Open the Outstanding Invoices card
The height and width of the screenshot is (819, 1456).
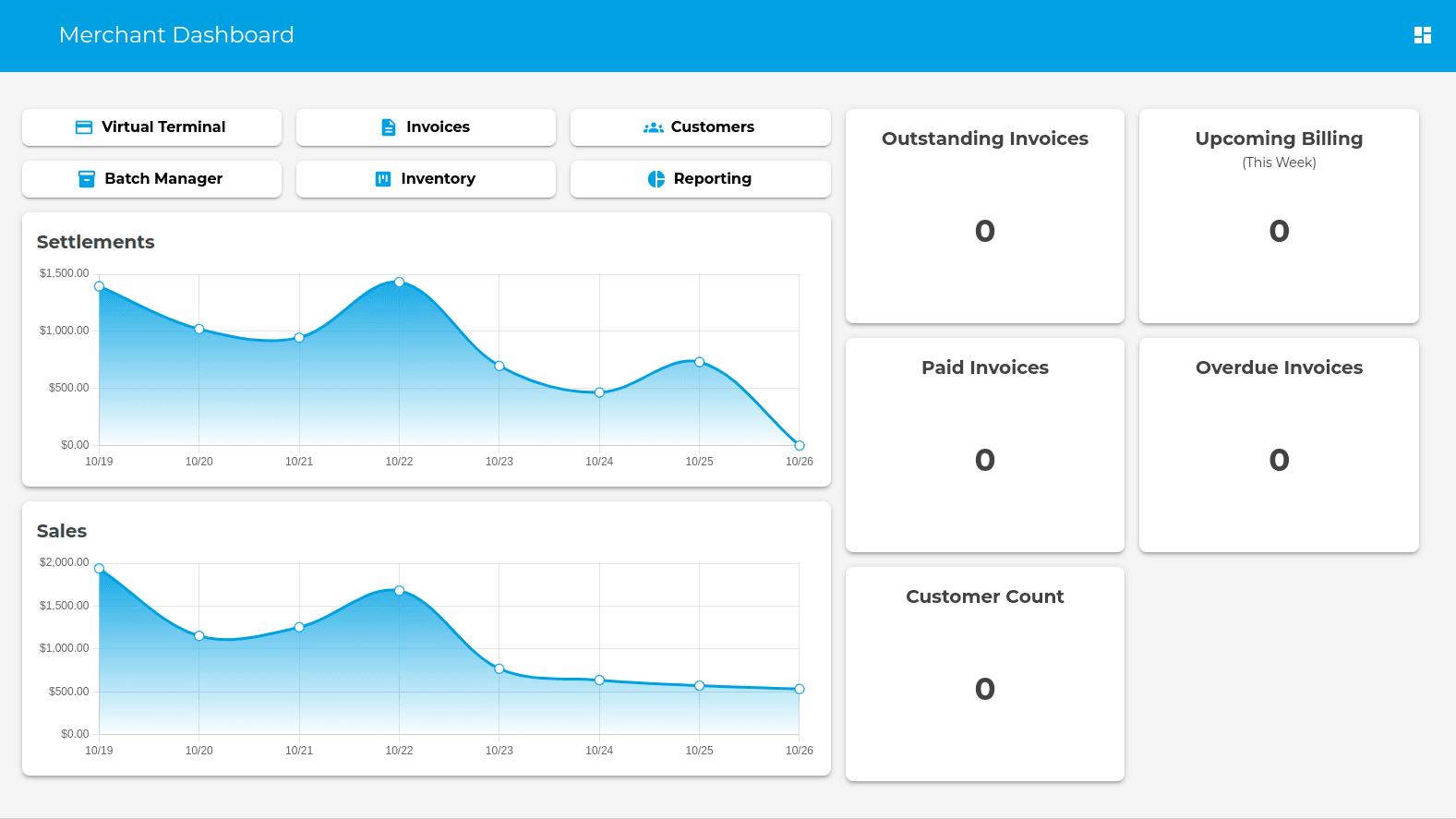coord(984,216)
